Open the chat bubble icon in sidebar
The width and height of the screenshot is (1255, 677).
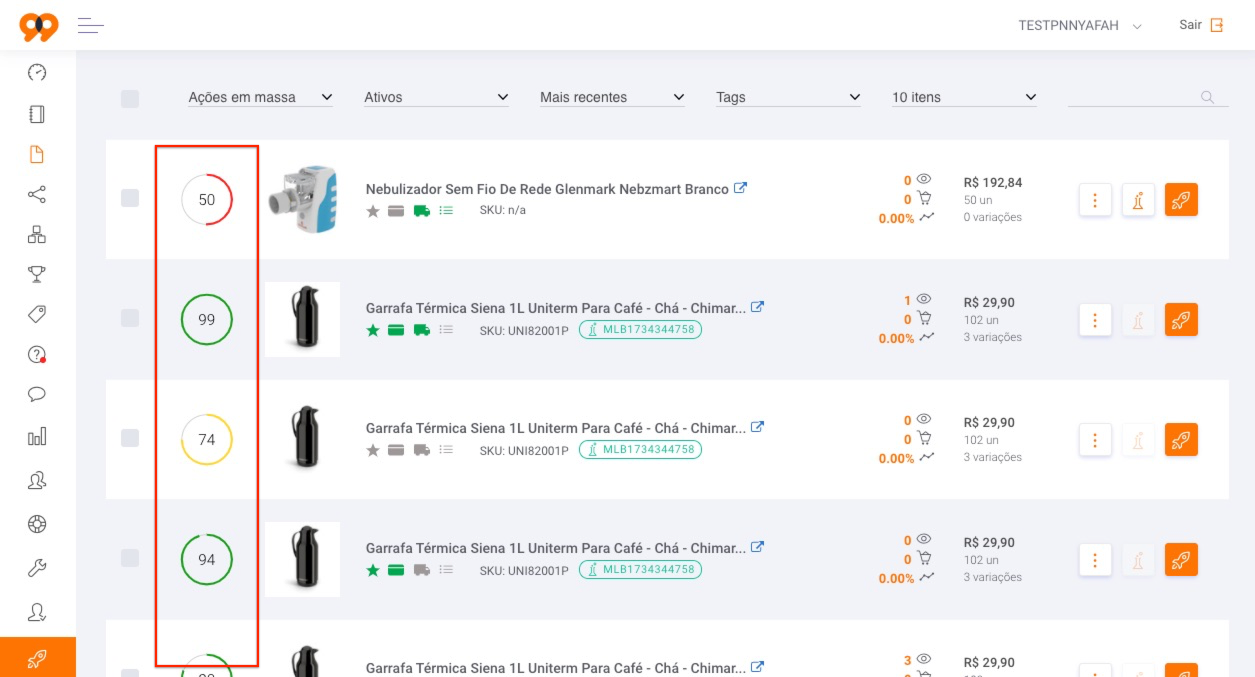click(37, 394)
